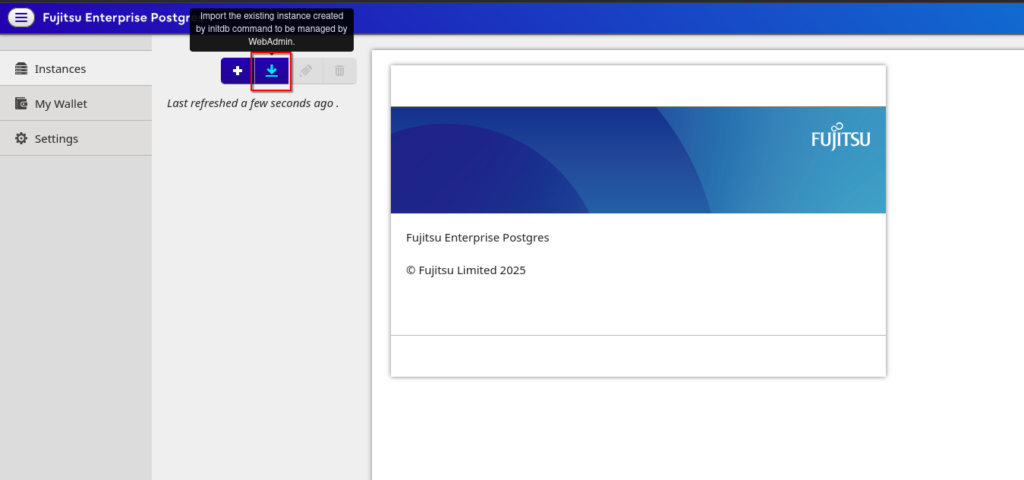Click the pencil edit instance icon
This screenshot has width=1024, height=480.
coord(306,71)
